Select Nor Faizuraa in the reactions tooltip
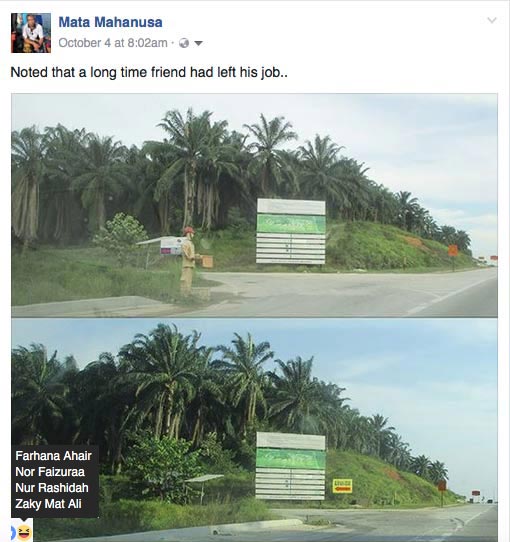This screenshot has width=510, height=542. [x=50, y=472]
